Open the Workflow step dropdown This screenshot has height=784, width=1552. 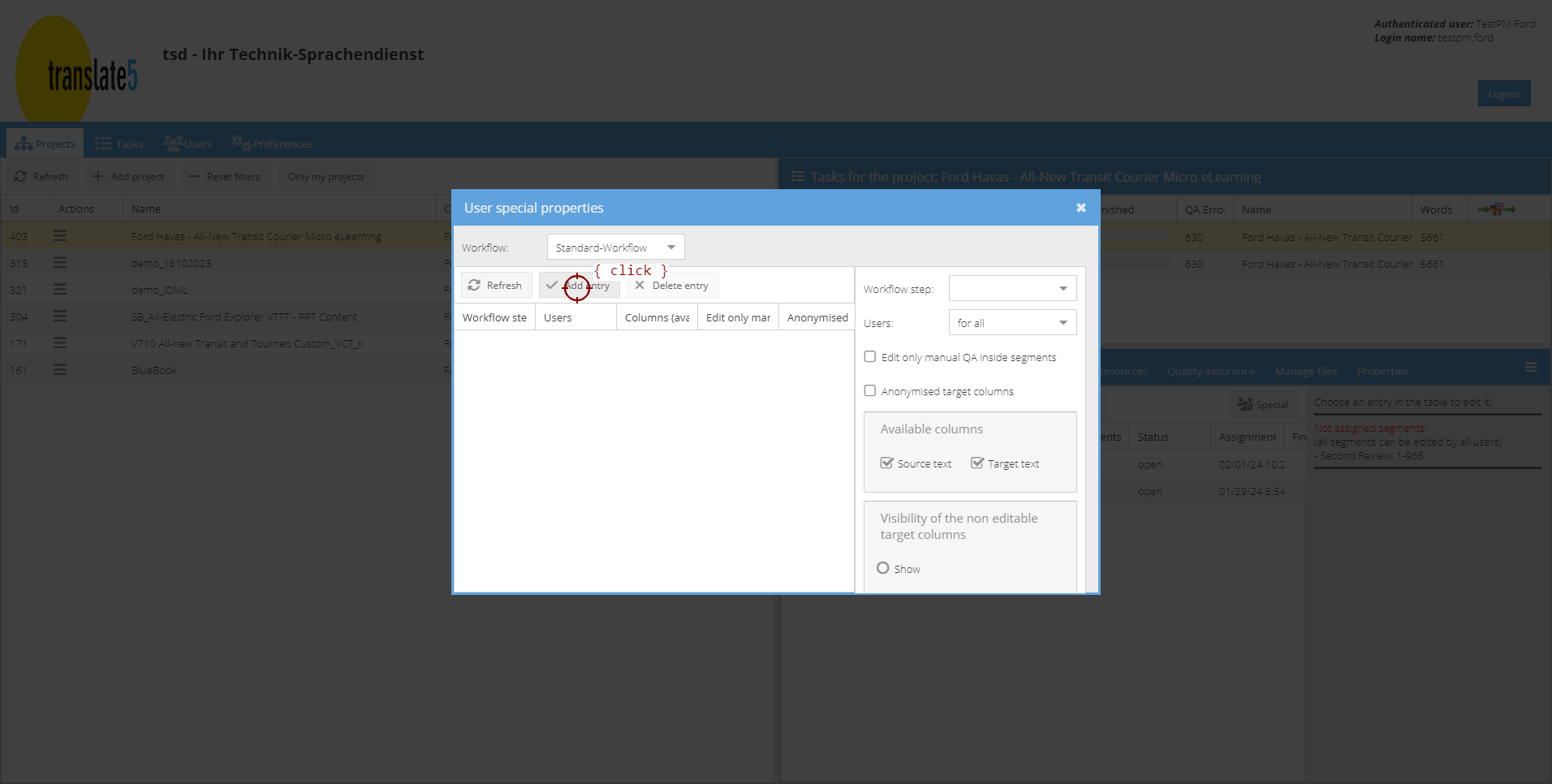point(1063,289)
